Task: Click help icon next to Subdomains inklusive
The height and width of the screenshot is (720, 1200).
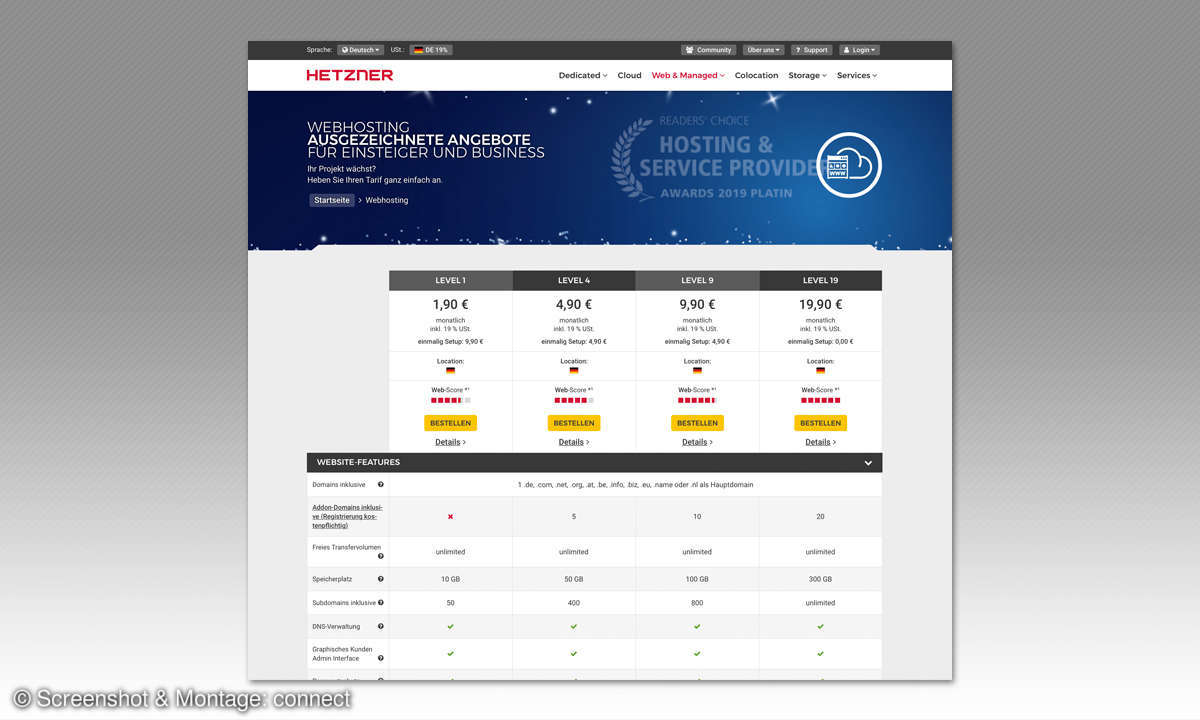Action: (x=380, y=603)
